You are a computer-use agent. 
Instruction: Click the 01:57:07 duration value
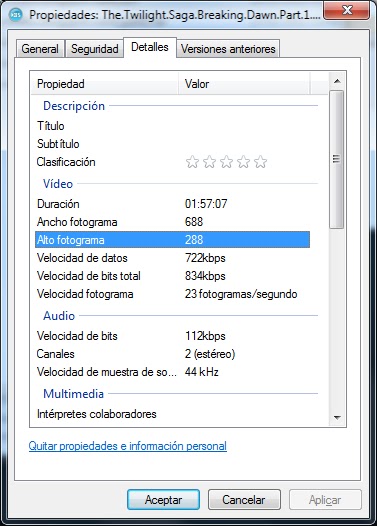(206, 204)
